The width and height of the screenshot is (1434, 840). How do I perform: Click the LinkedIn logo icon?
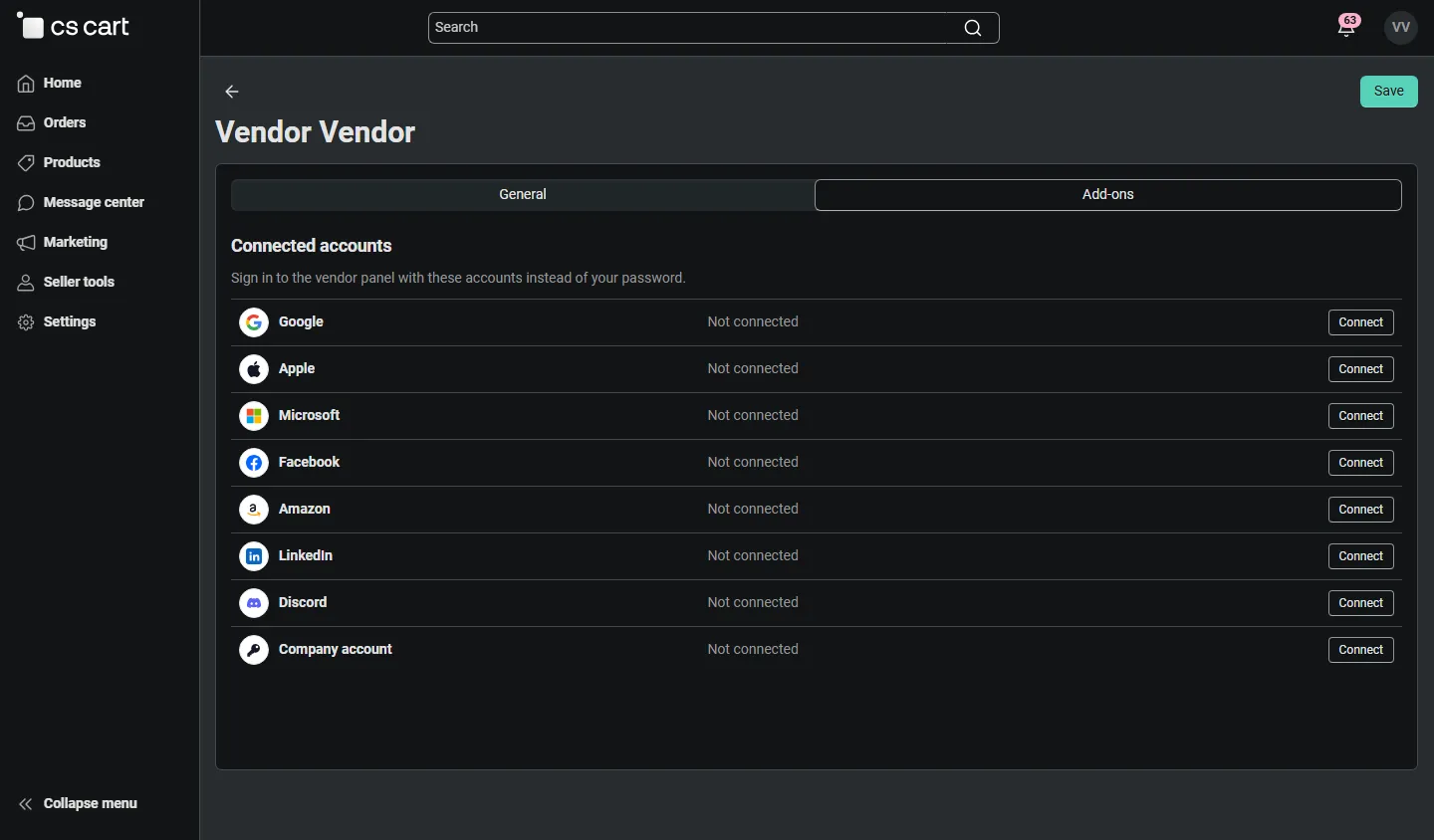tap(254, 556)
